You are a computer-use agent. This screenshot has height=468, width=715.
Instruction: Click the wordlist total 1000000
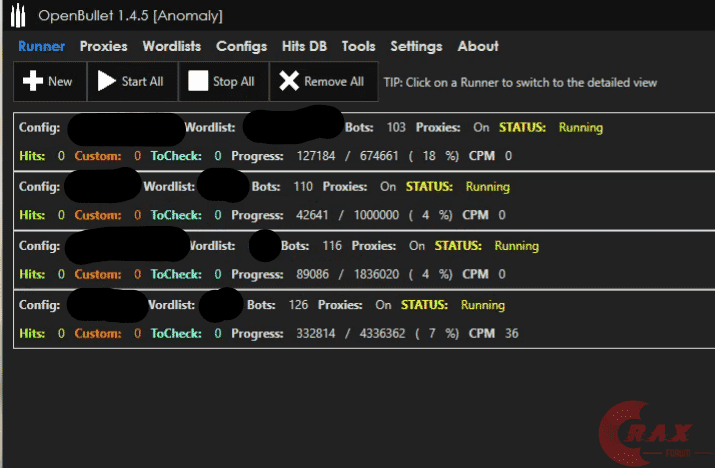point(376,215)
